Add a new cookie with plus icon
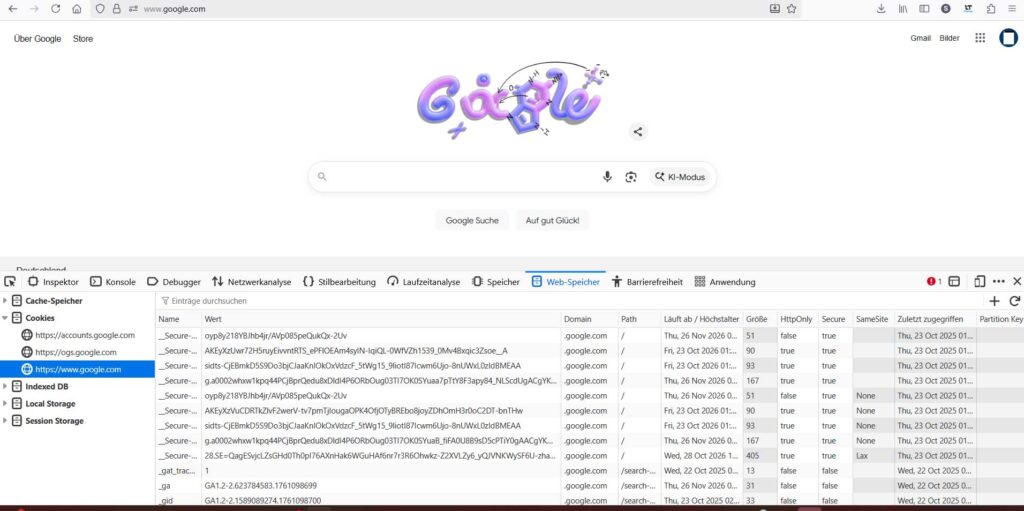 click(x=994, y=300)
